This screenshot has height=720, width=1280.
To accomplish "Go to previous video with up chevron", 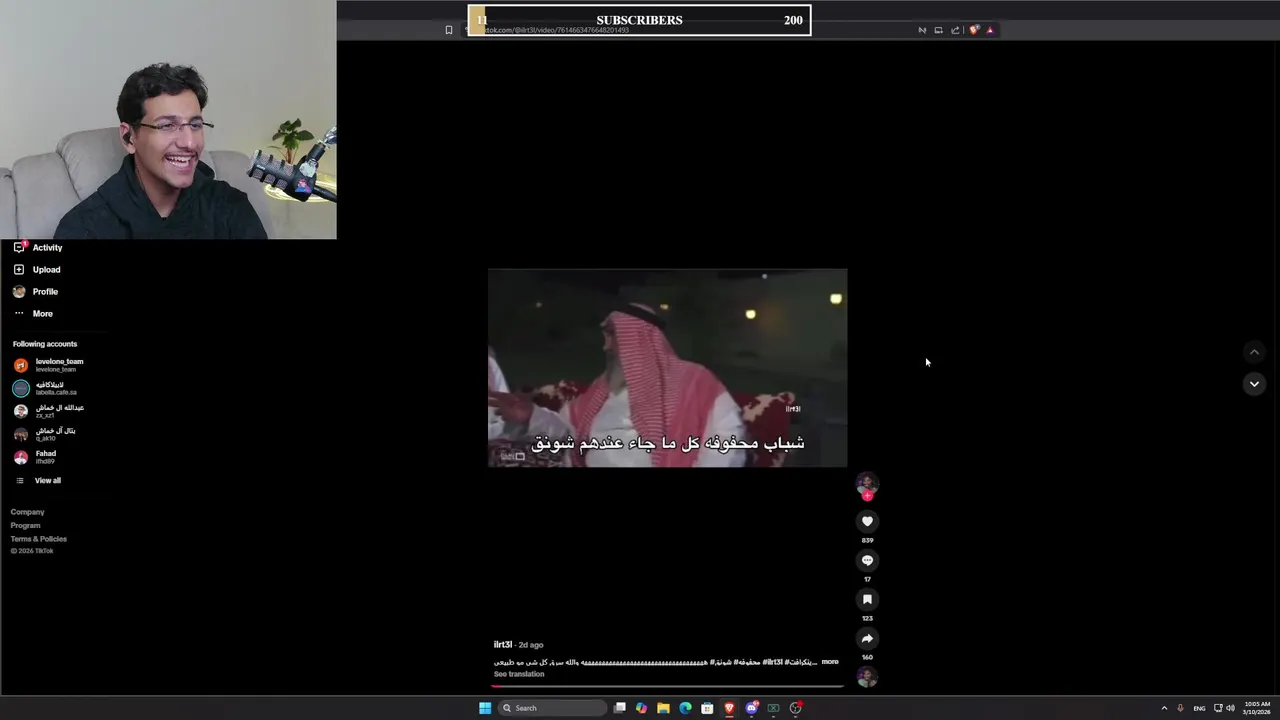I will (1254, 352).
